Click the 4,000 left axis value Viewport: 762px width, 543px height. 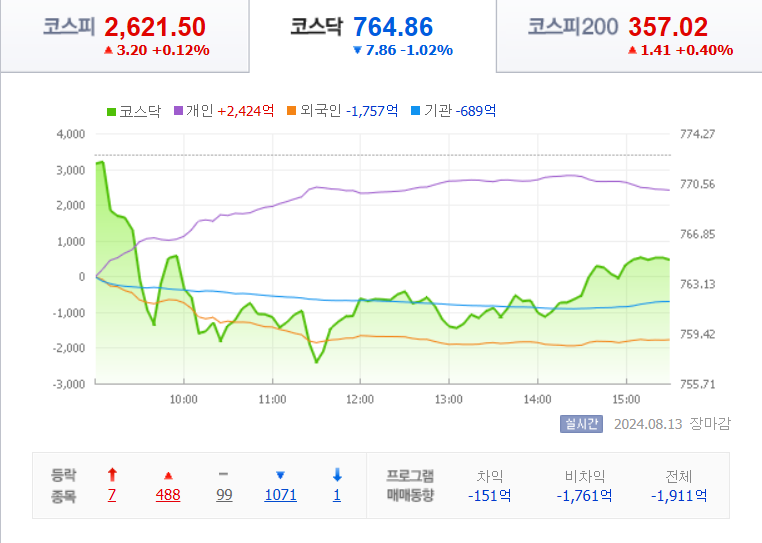71,134
